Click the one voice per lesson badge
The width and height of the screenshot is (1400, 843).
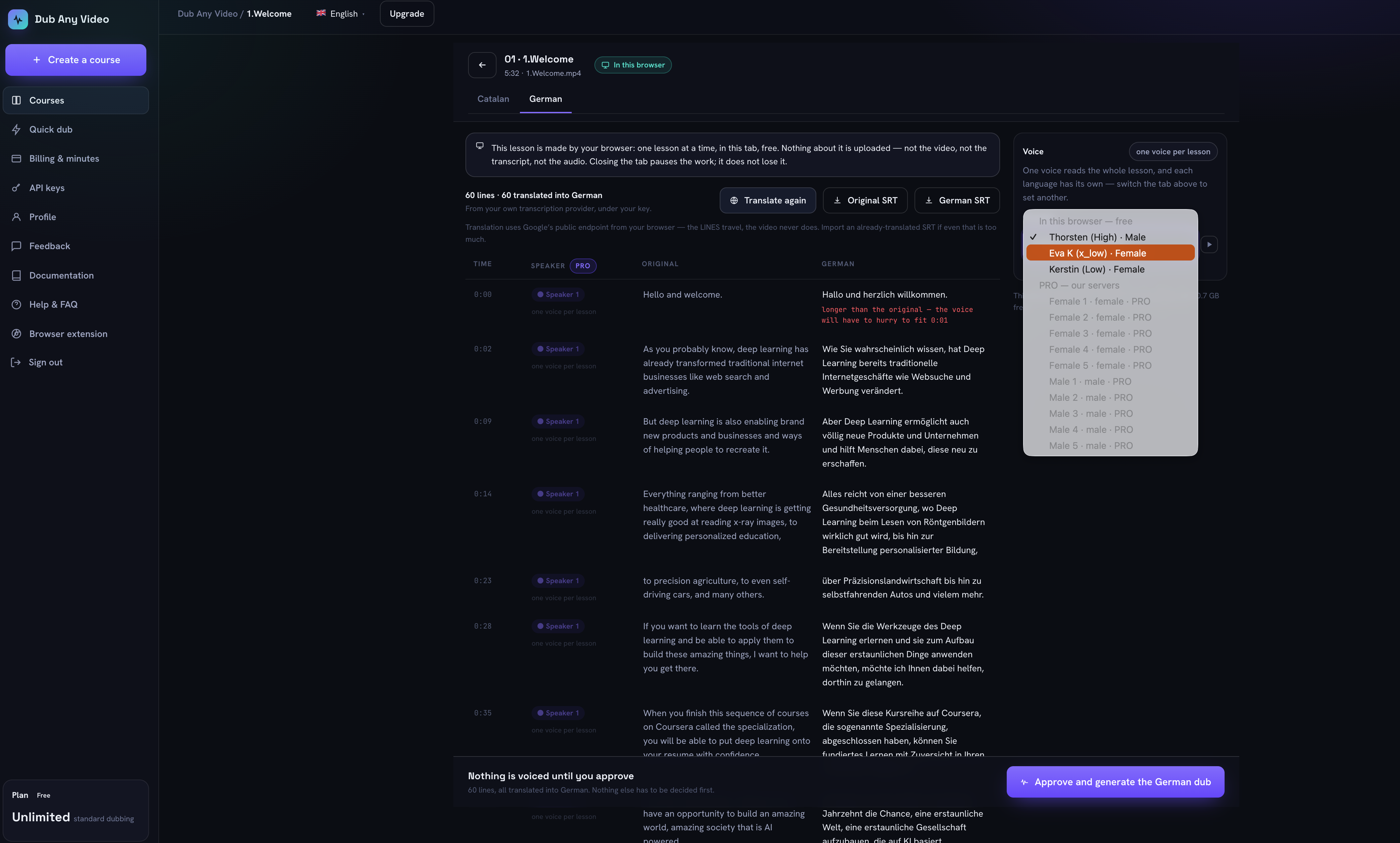click(x=1173, y=152)
